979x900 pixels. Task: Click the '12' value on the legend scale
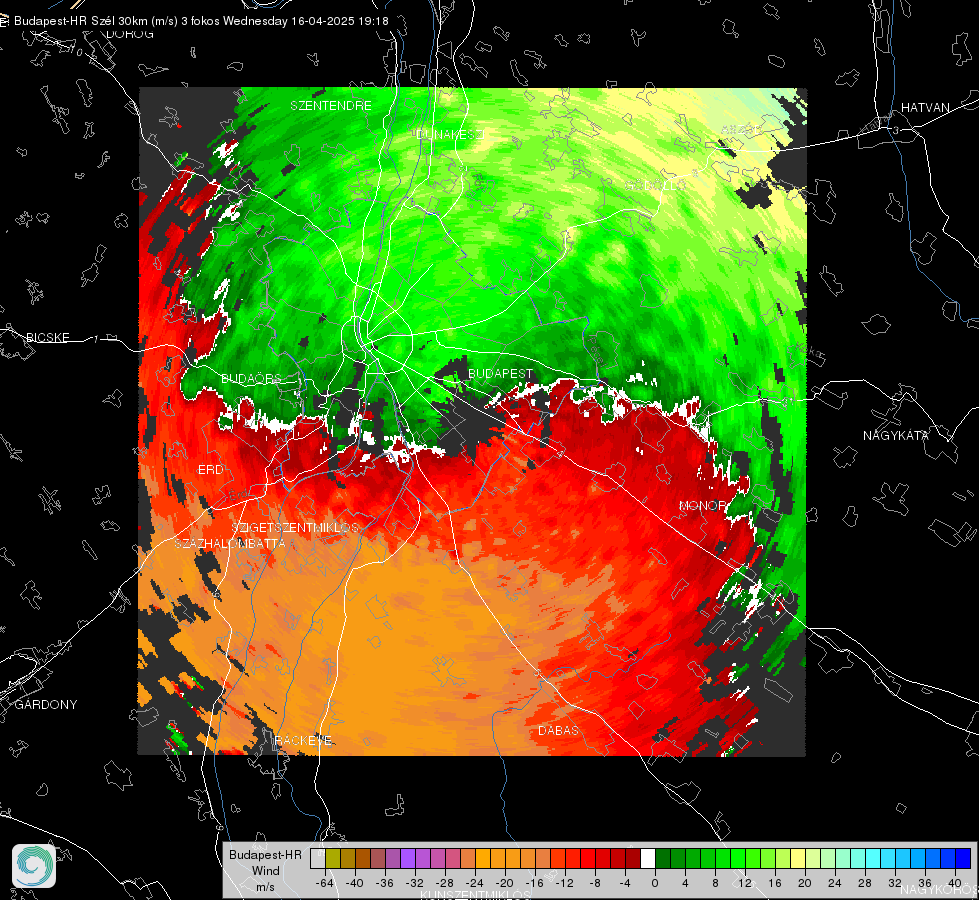pyautogui.click(x=745, y=883)
